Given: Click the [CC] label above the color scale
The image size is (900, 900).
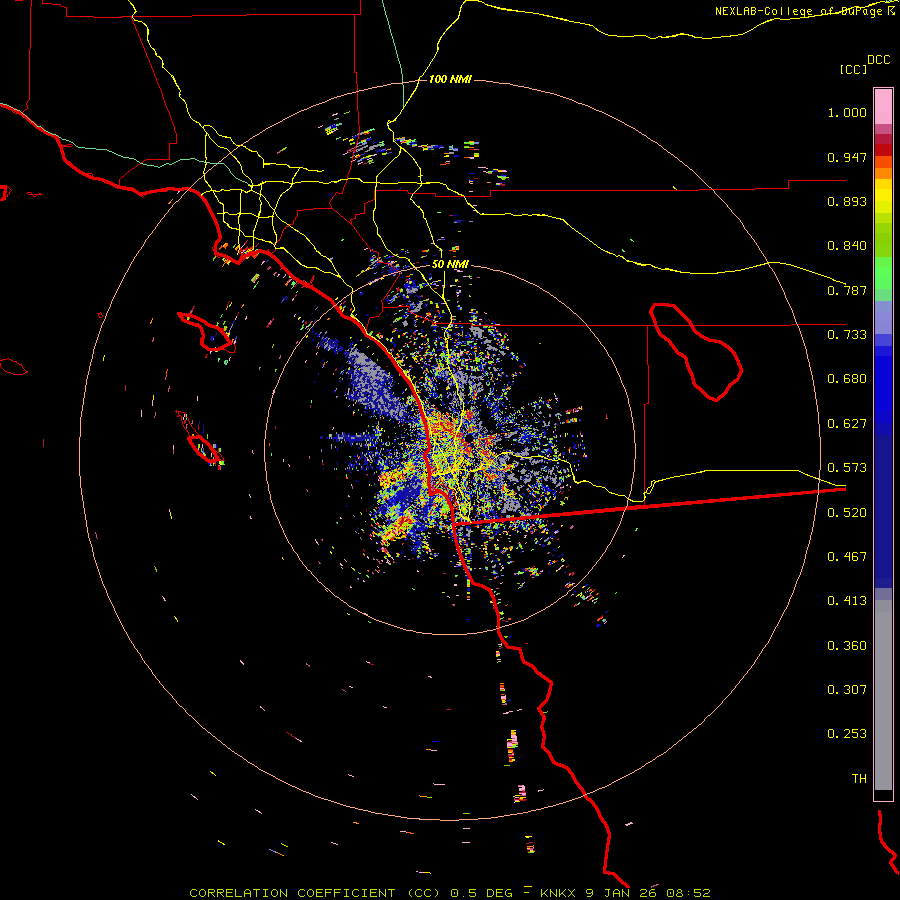Looking at the screenshot, I should click(853, 69).
